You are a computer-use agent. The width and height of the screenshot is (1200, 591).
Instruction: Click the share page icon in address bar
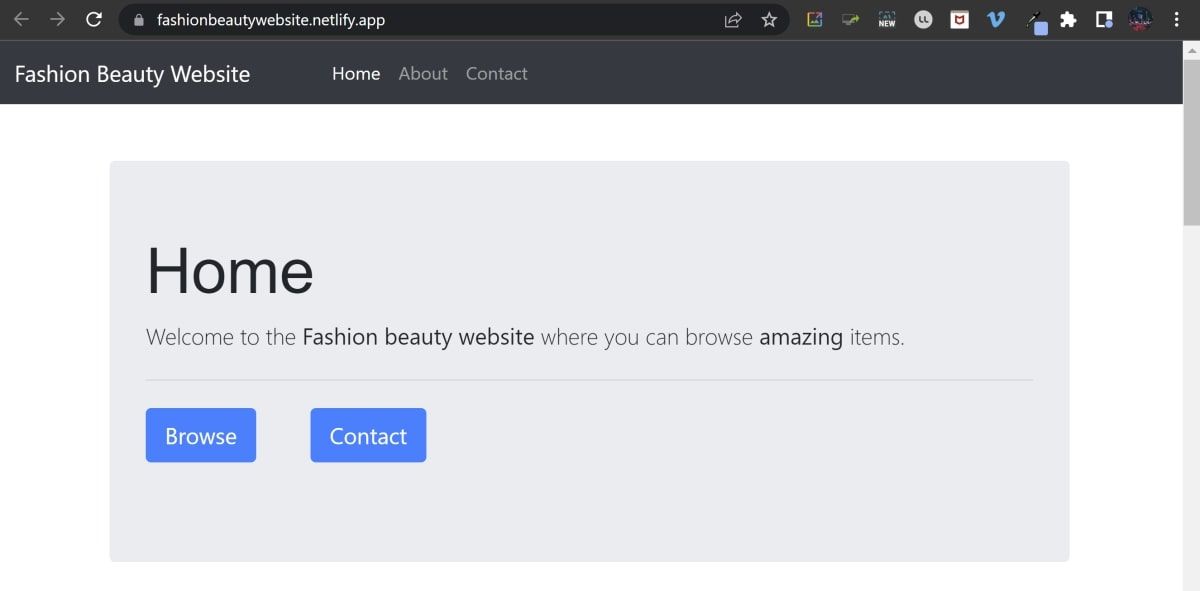pos(733,19)
